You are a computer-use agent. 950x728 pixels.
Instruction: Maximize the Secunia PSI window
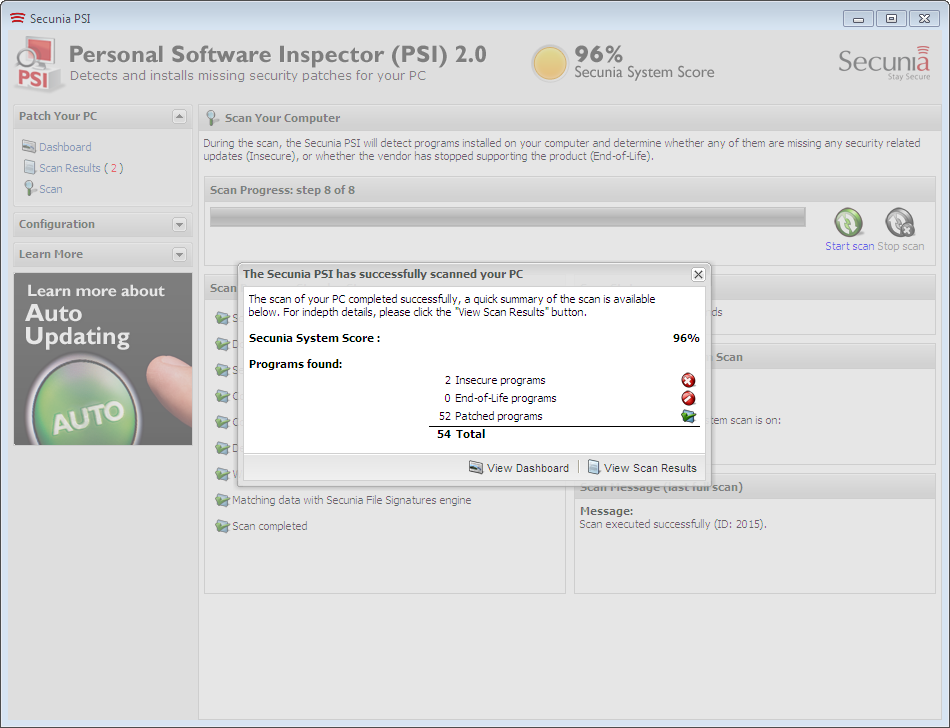[891, 19]
